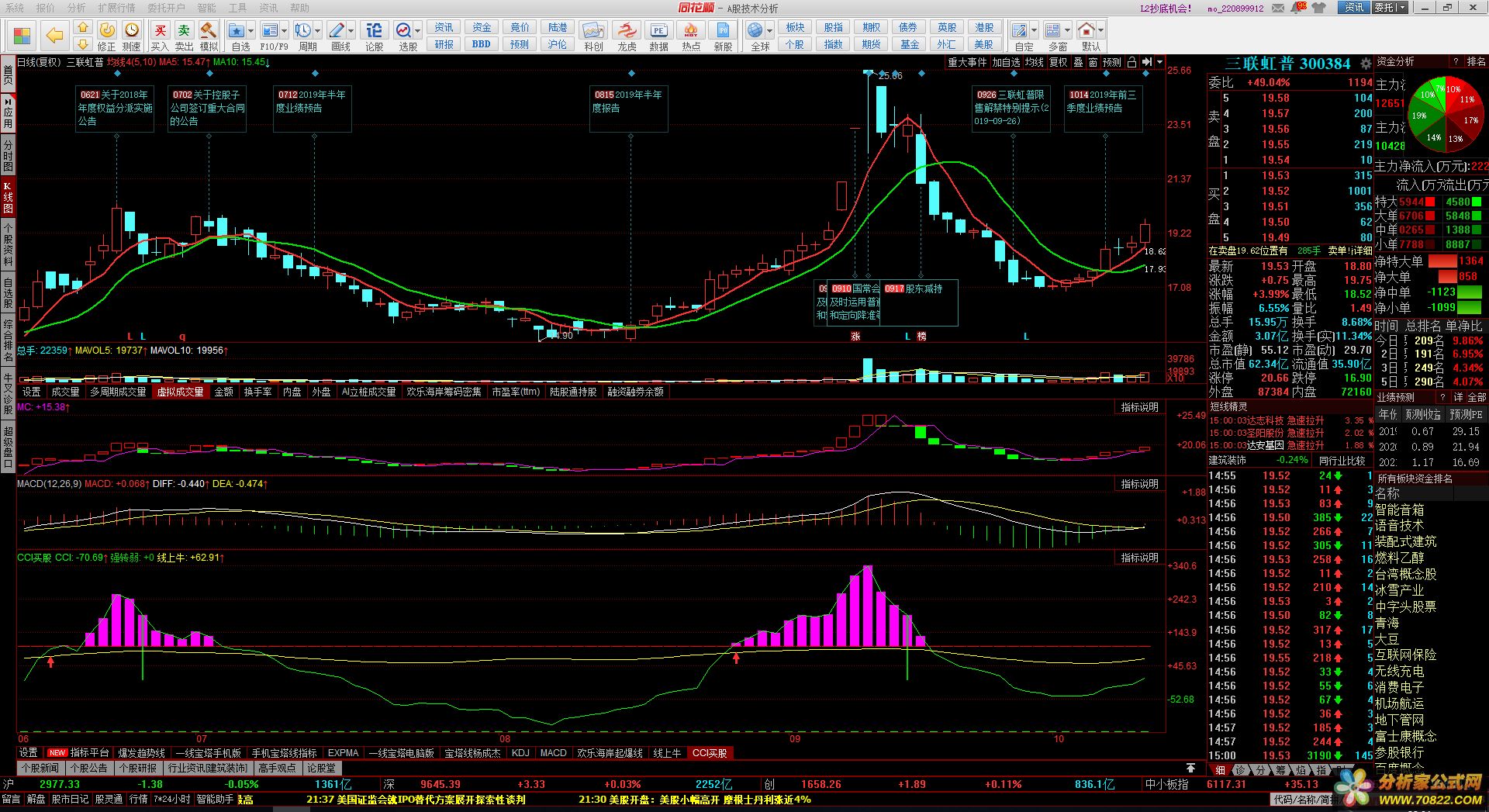
Task: Switch to the 换手率 indicator tab
Action: (x=257, y=392)
